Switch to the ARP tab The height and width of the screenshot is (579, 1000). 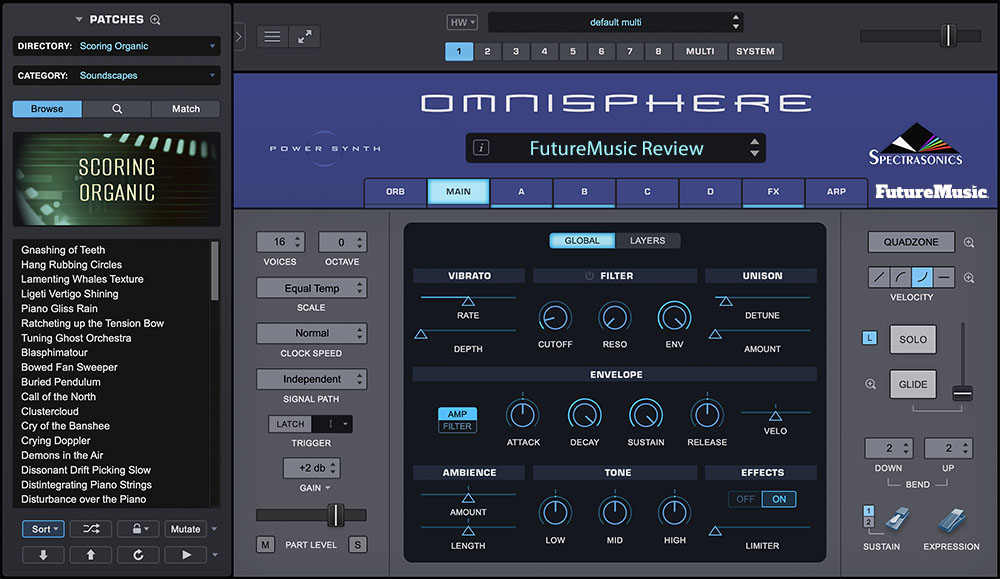point(836,192)
